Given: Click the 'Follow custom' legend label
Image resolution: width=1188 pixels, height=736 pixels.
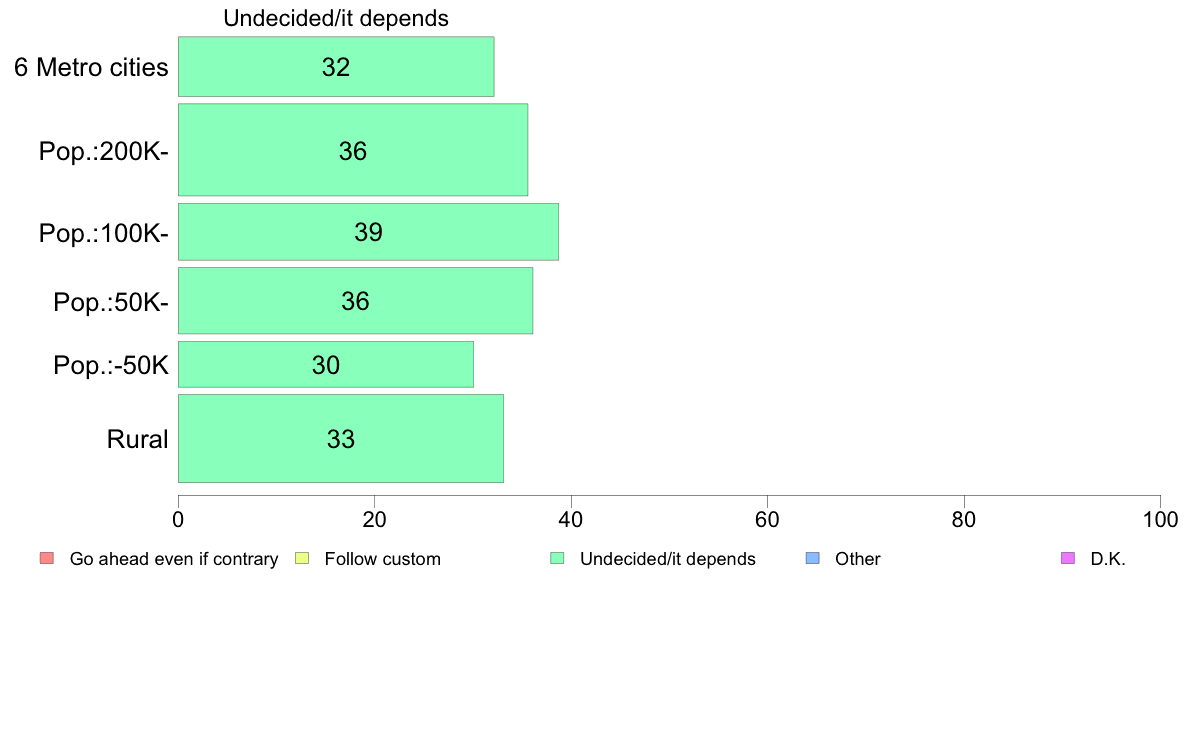Looking at the screenshot, I should click(x=383, y=559).
